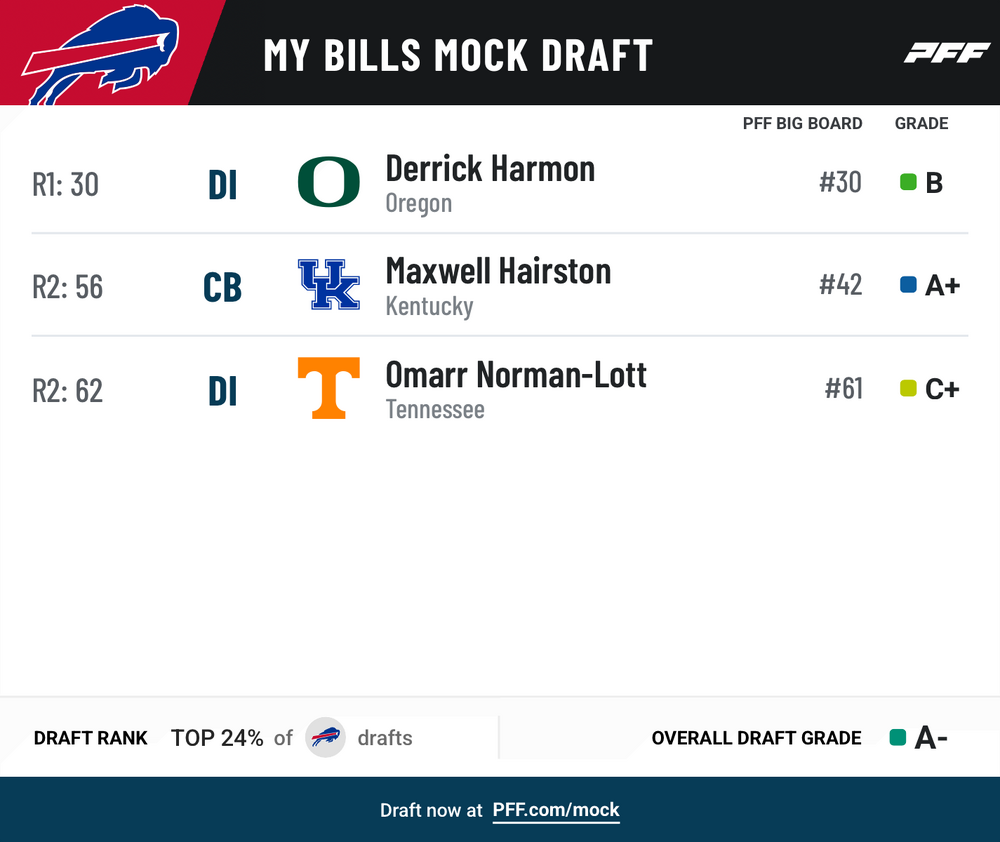Click the Buffalo Bills logo in header
This screenshot has height=842, width=1000.
100,55
